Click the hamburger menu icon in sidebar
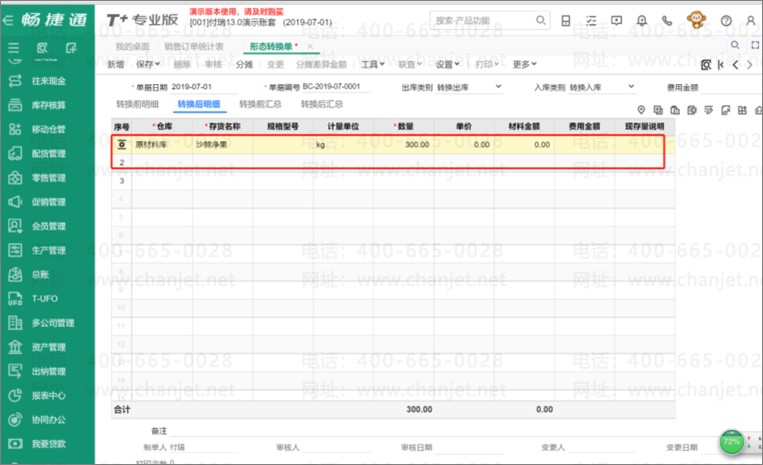 pos(14,47)
